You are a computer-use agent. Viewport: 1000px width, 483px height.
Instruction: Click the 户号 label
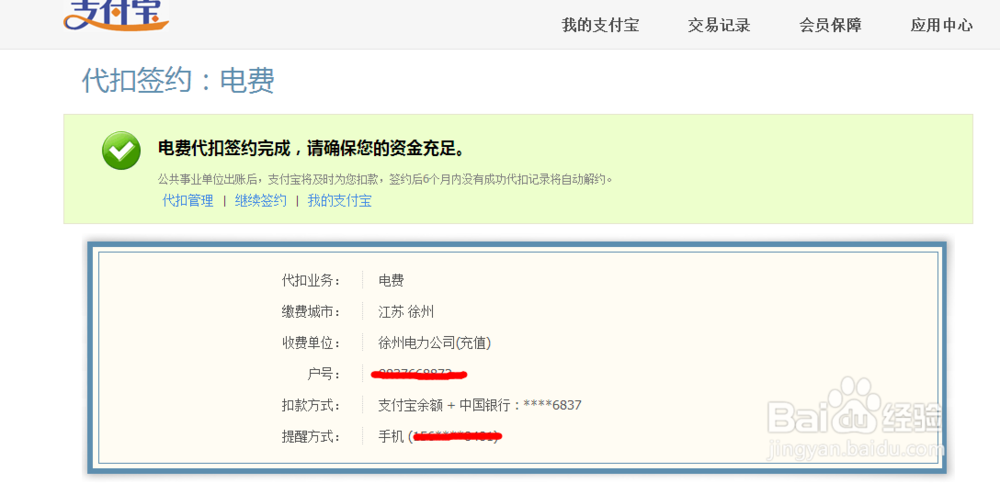[324, 375]
